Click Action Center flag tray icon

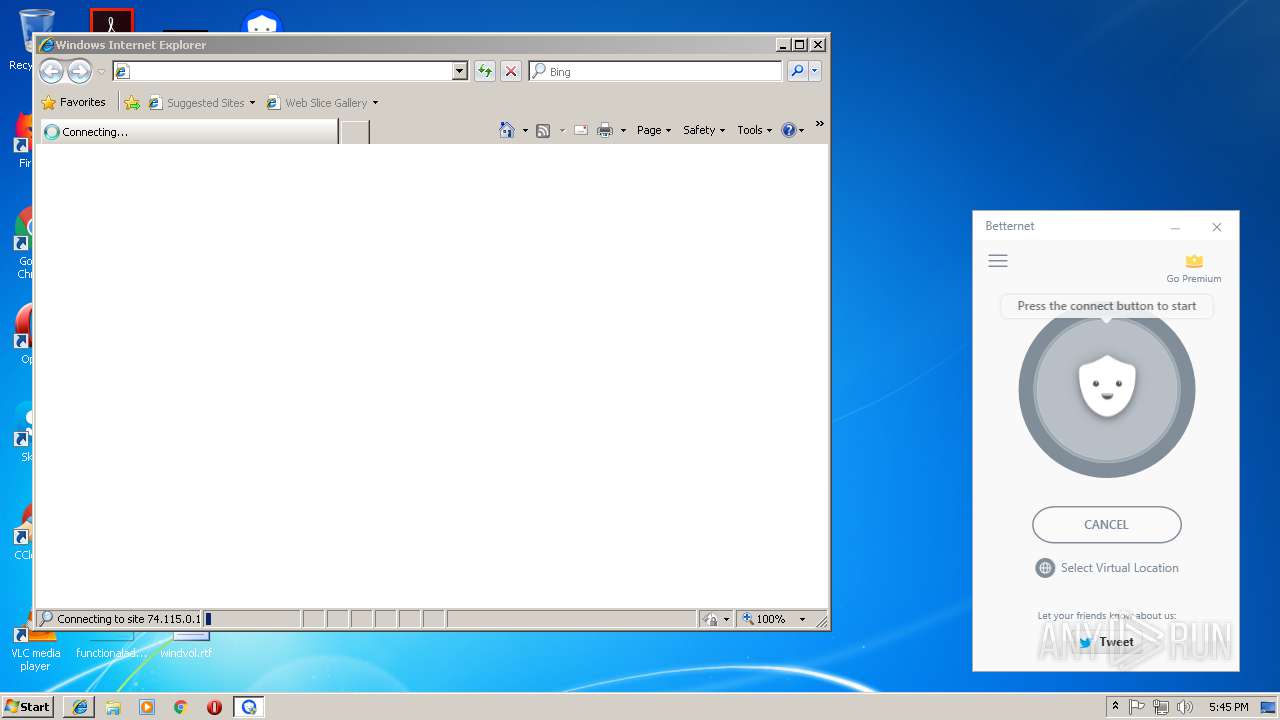coord(1137,707)
